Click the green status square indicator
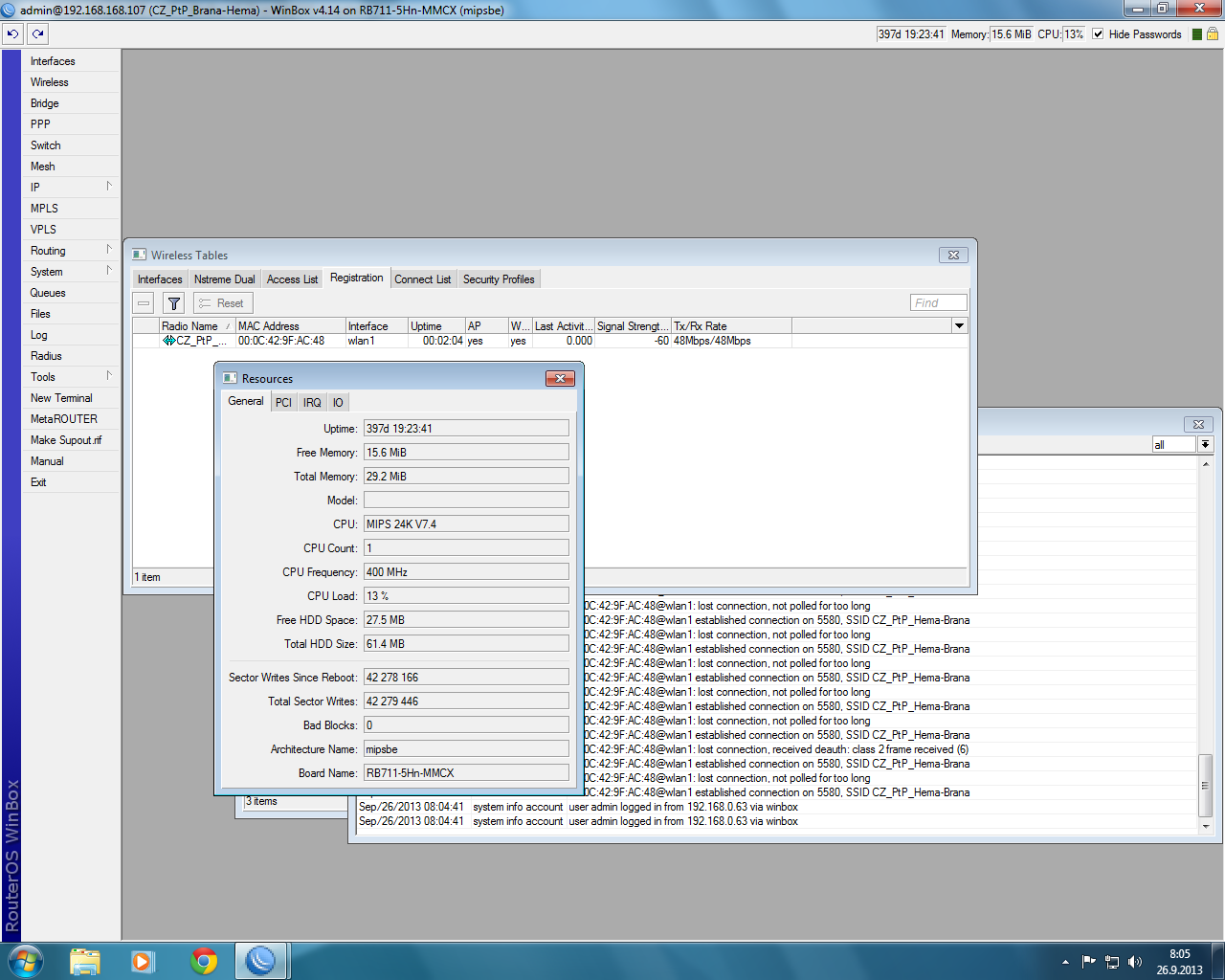 click(x=1196, y=34)
